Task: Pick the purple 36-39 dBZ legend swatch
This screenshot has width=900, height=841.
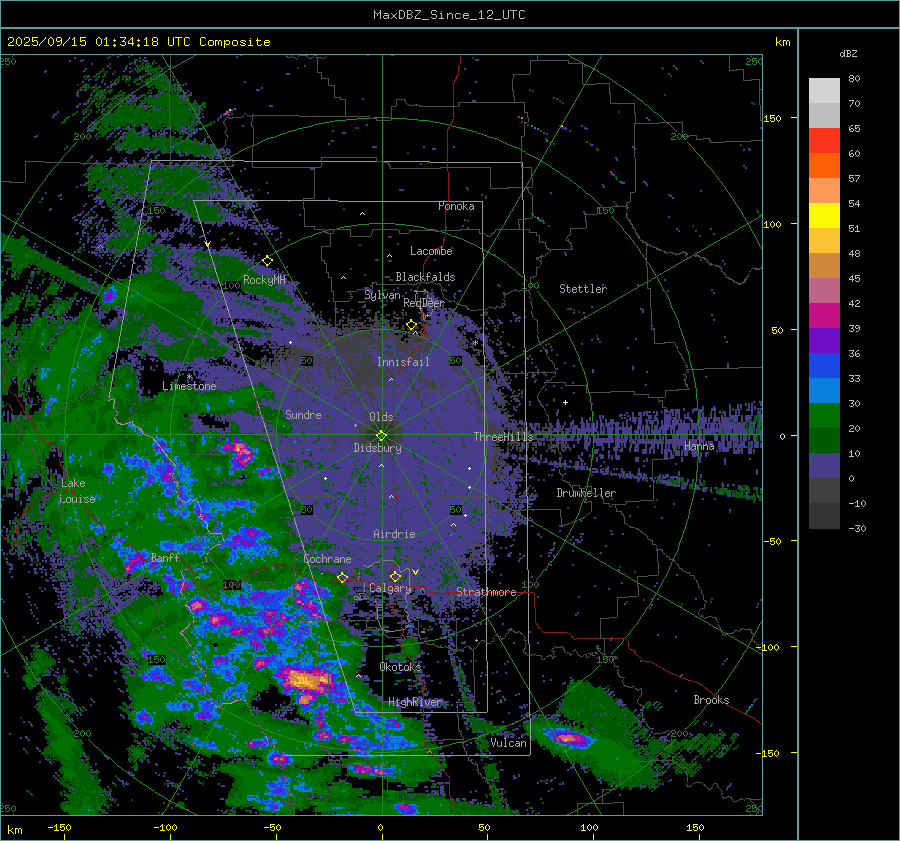Action: tap(824, 341)
